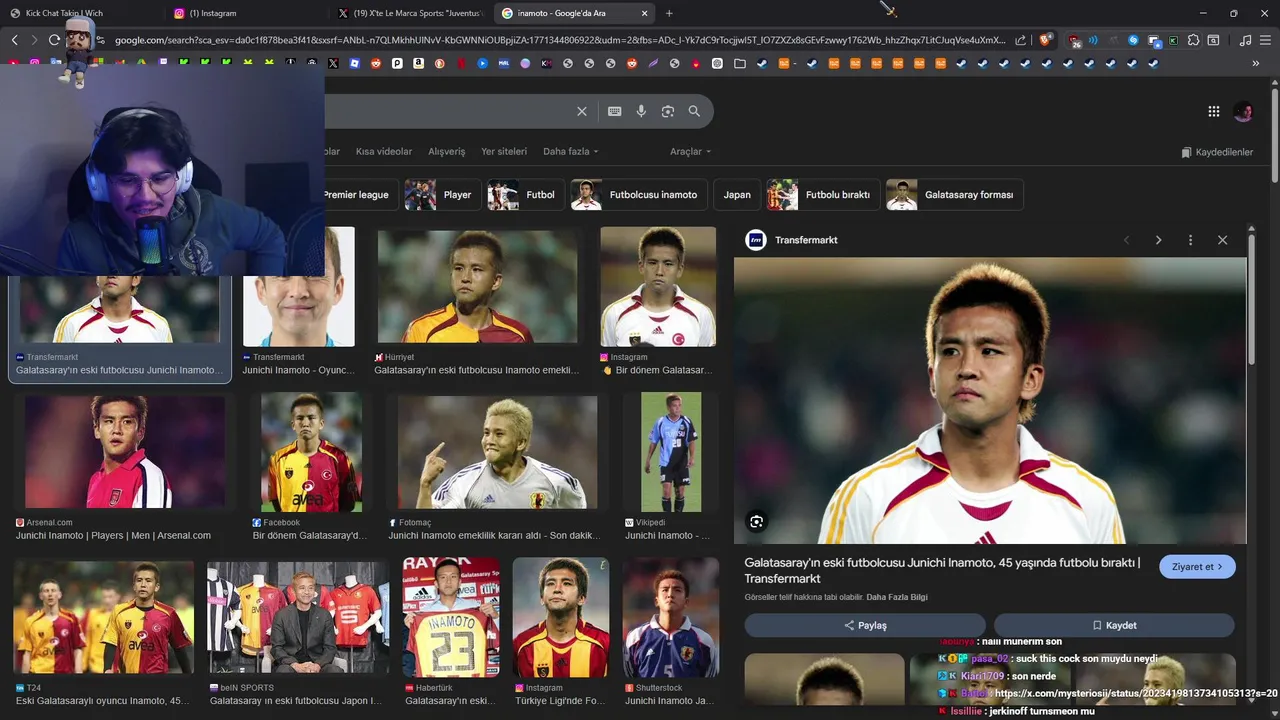The height and width of the screenshot is (720, 1280).
Task: Open the Google apps grid
Action: [1213, 112]
